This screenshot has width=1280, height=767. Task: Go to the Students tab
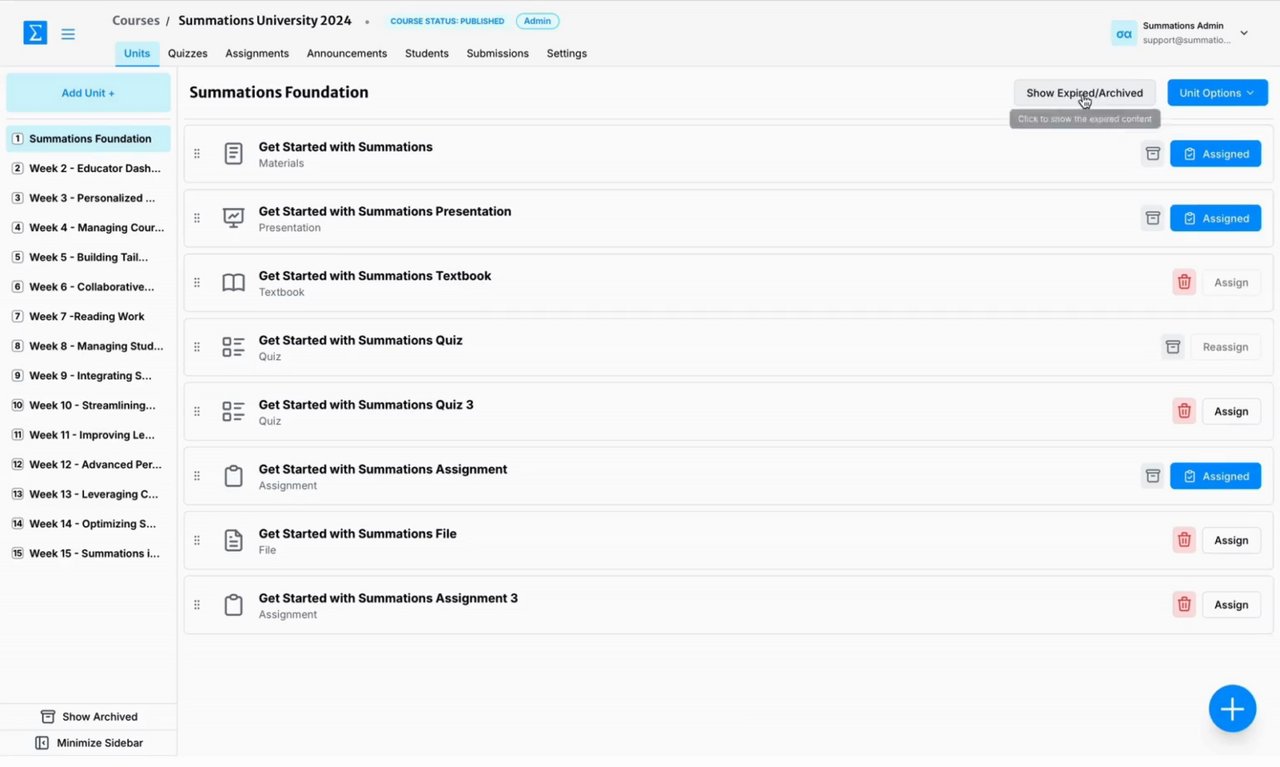427,54
